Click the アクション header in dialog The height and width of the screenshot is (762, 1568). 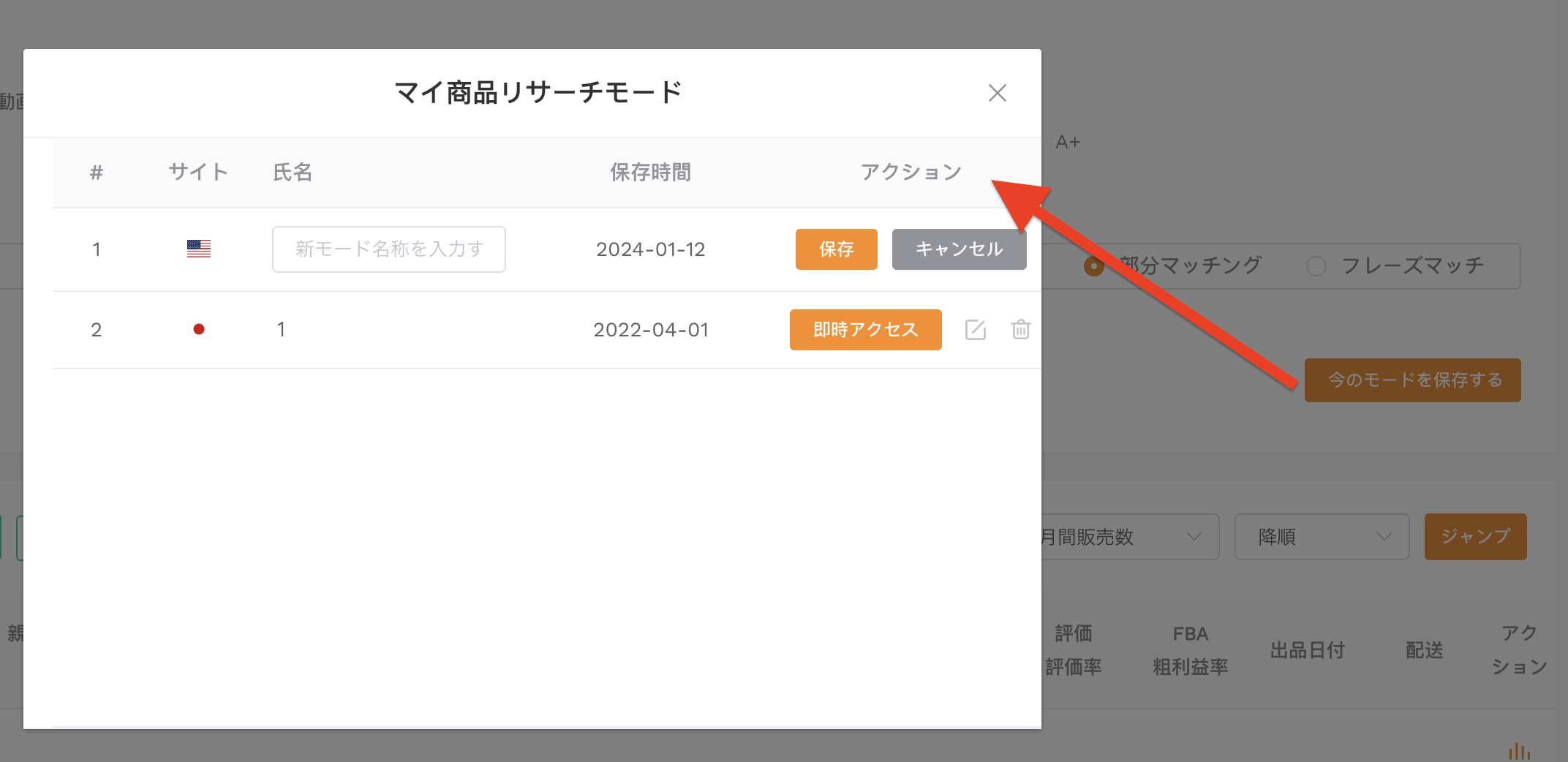coord(911,173)
